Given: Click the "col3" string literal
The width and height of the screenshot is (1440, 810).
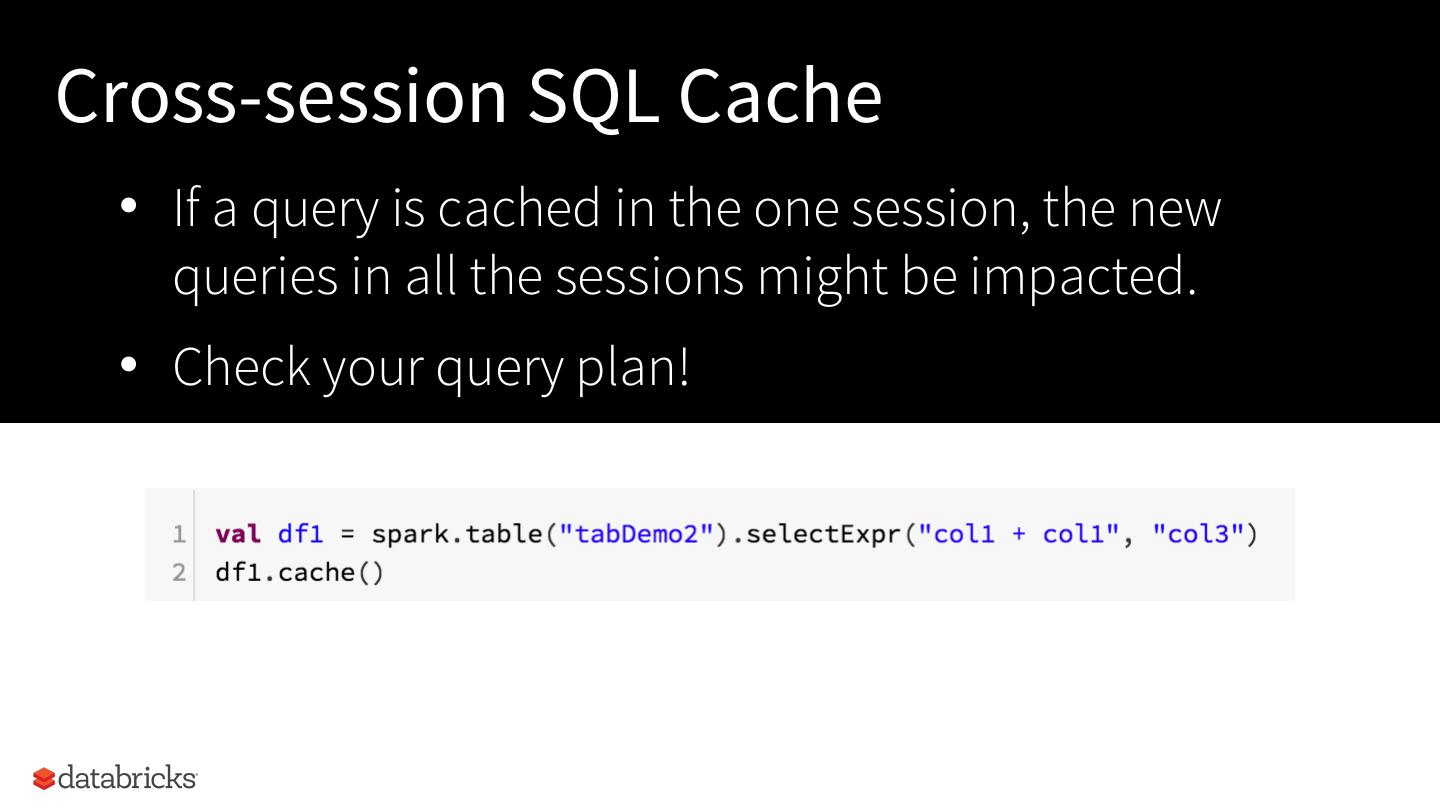Looking at the screenshot, I should pos(1198,534).
